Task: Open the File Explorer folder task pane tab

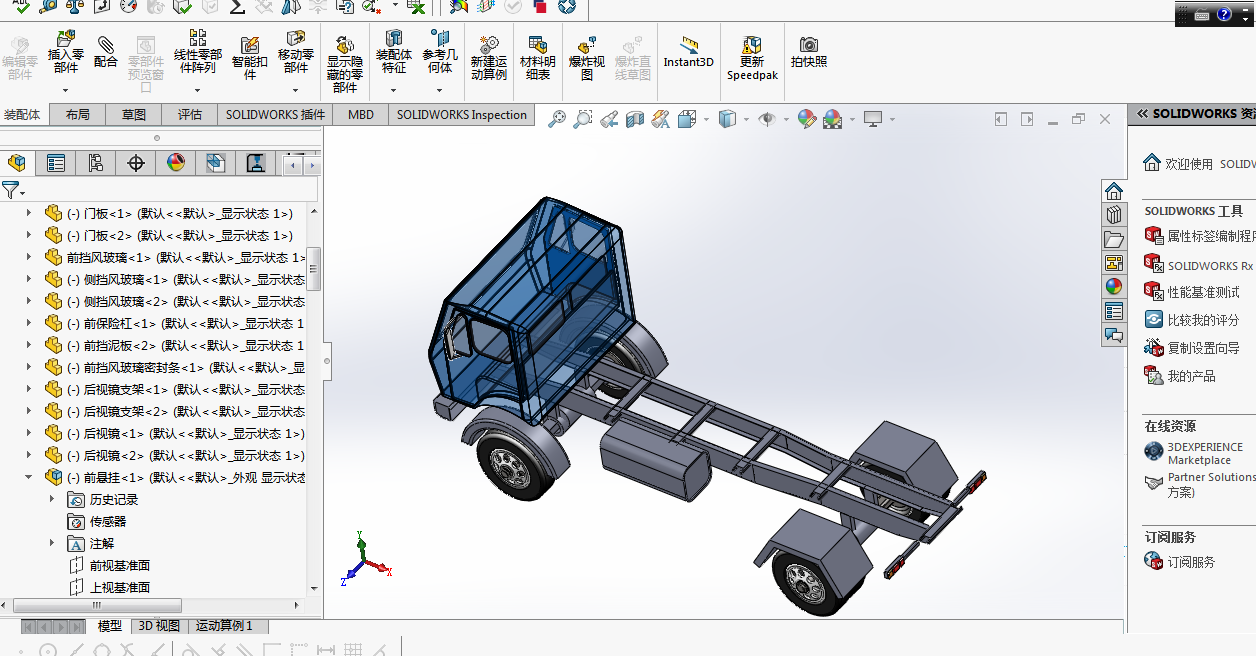Action: click(x=1114, y=239)
